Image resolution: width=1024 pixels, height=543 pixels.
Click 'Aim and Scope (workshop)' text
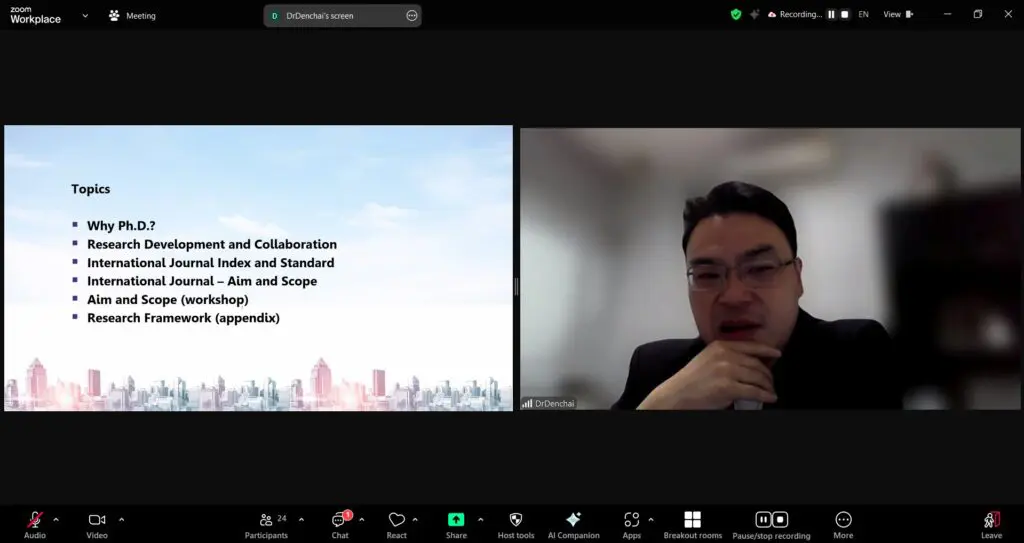[x=168, y=300]
